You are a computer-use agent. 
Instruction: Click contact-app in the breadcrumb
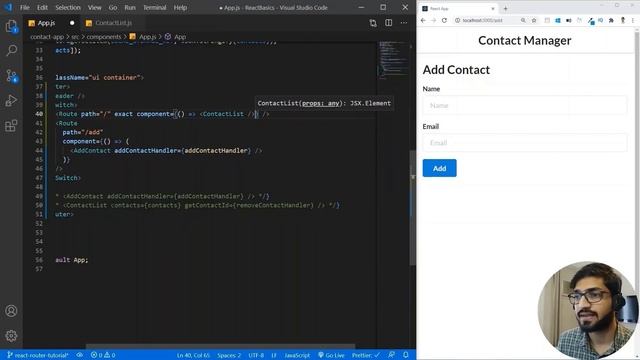point(47,37)
